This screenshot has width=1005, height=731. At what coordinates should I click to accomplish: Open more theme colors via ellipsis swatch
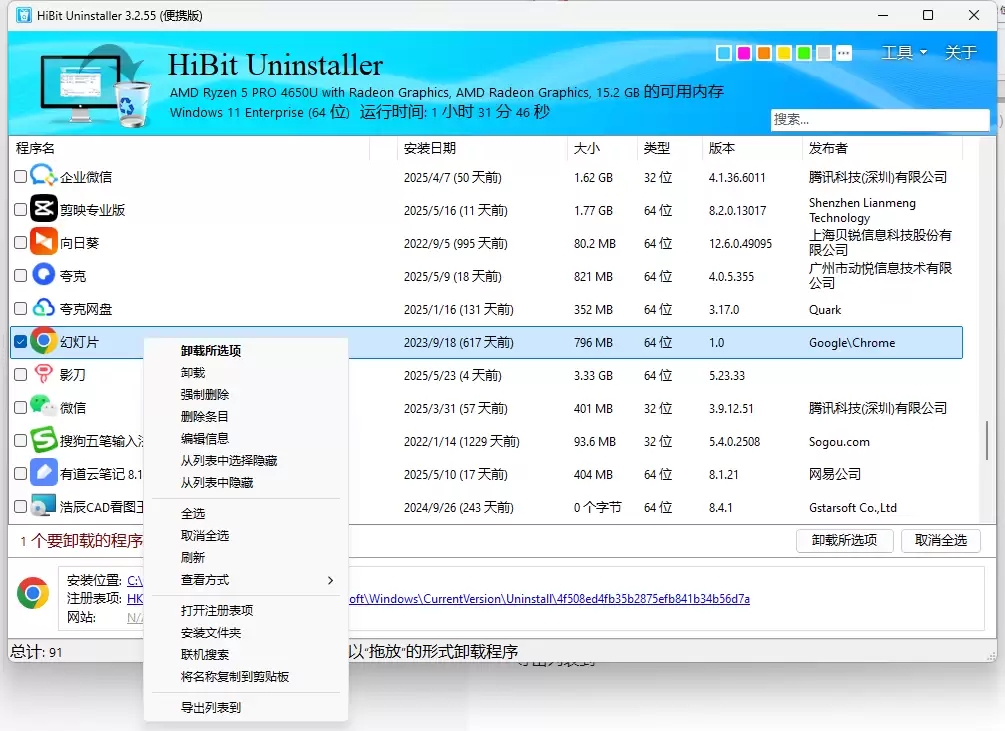(844, 53)
